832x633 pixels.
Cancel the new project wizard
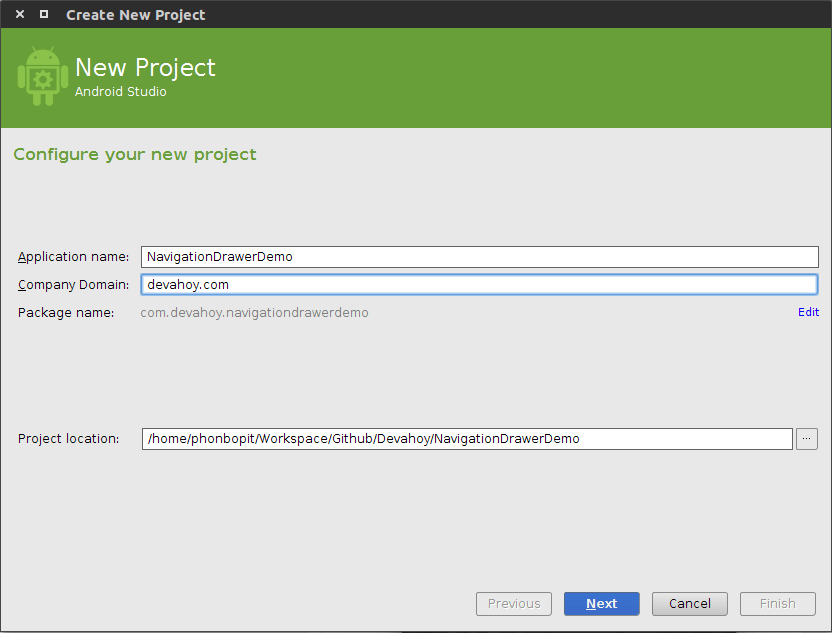(x=690, y=604)
